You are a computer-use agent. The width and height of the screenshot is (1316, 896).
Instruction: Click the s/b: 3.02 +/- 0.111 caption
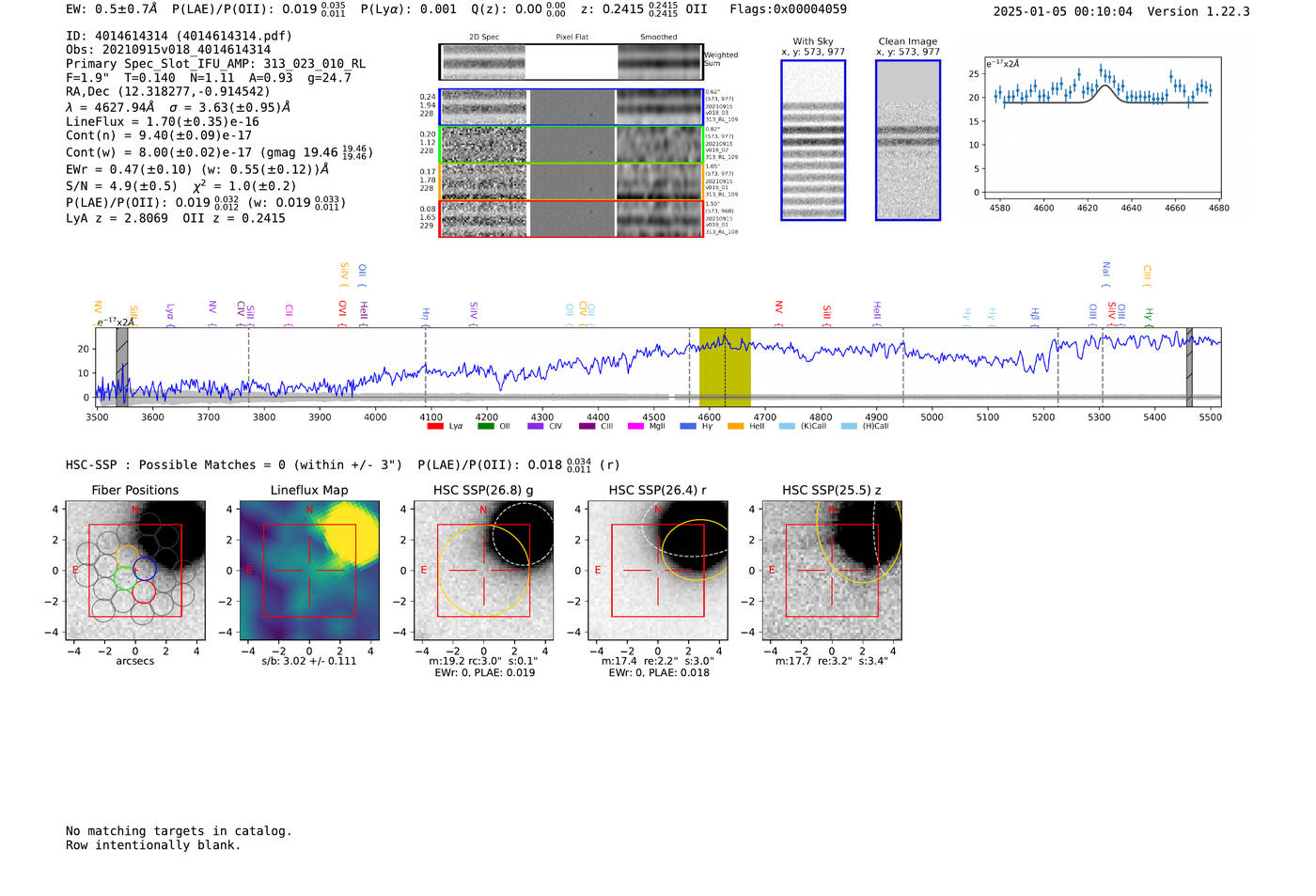pyautogui.click(x=309, y=661)
